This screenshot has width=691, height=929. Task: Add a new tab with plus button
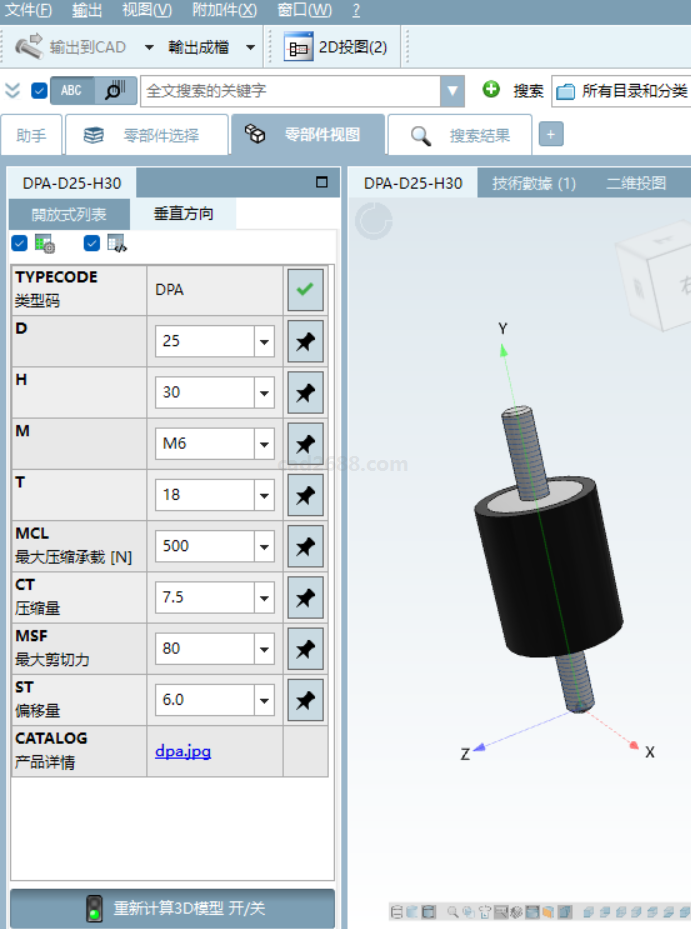[550, 135]
